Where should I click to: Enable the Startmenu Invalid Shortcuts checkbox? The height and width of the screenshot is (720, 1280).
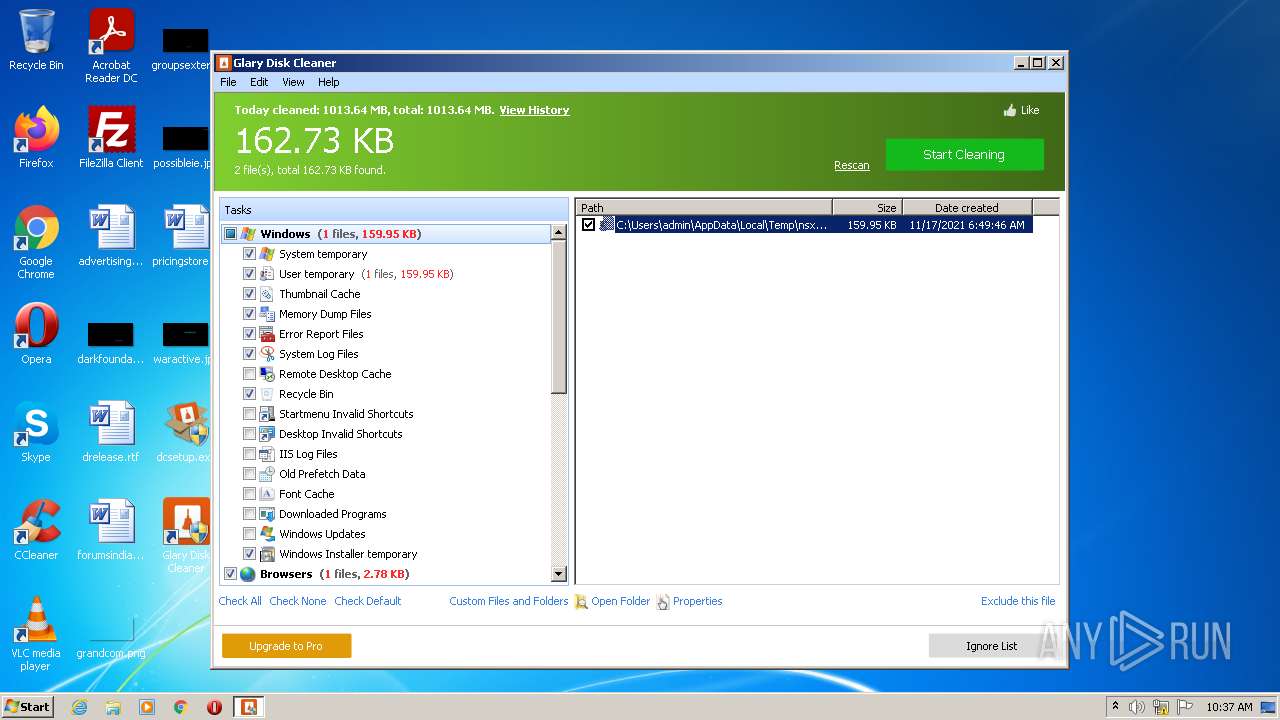[x=250, y=414]
